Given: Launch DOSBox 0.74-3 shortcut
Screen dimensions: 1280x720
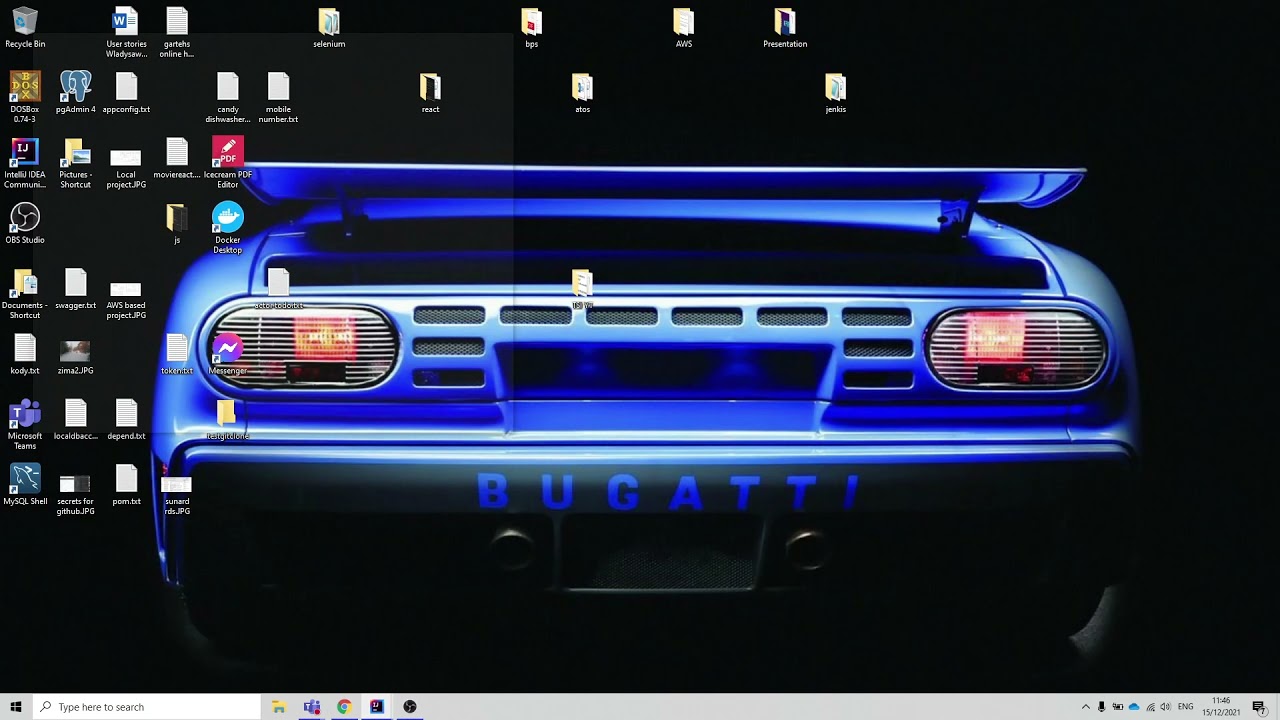Looking at the screenshot, I should [x=25, y=96].
